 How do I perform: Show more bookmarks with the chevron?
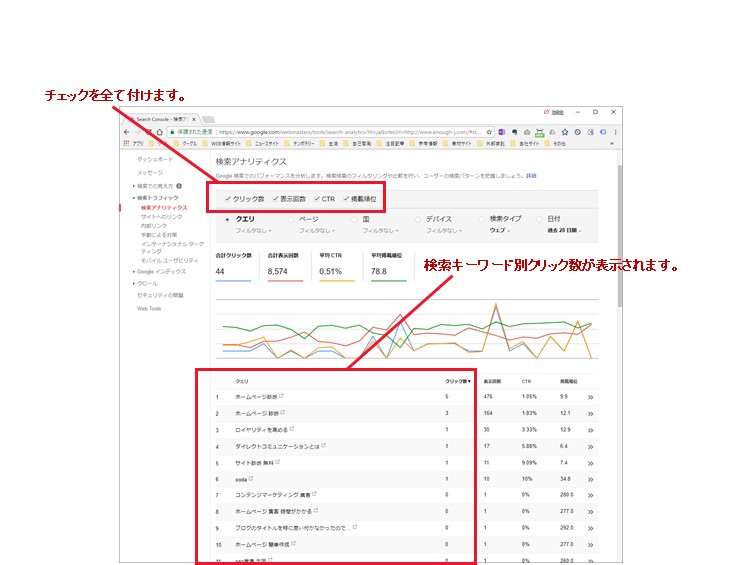(612, 143)
